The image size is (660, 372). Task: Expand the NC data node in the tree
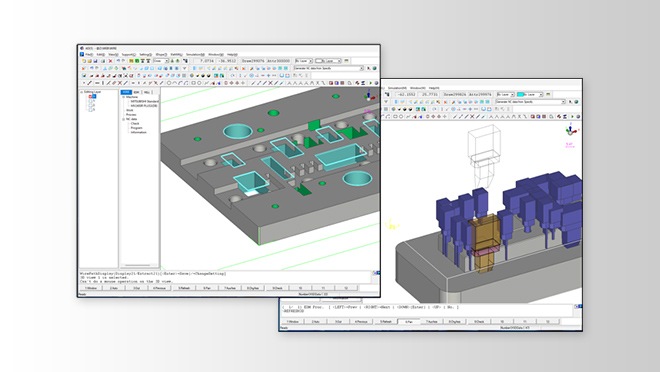[124, 119]
